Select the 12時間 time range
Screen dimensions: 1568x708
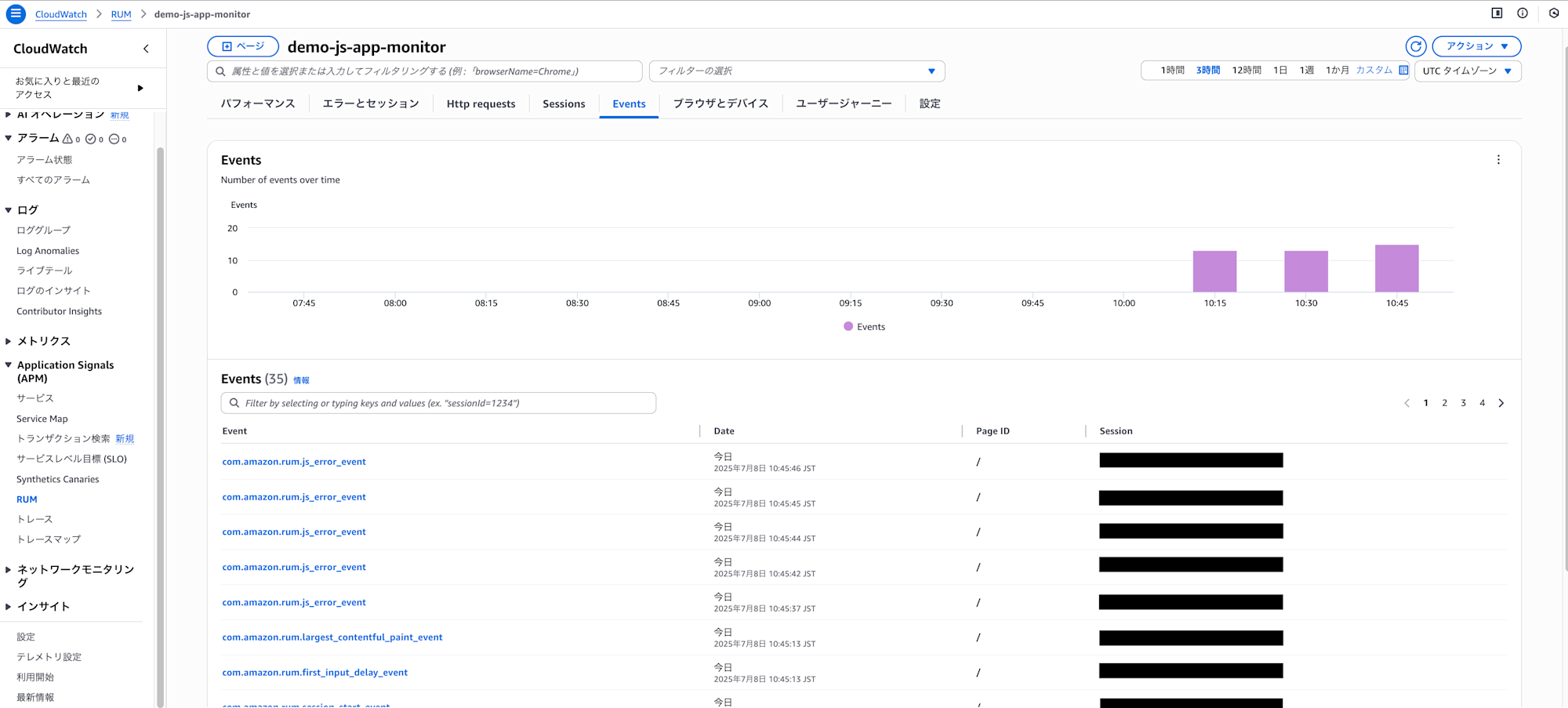1247,71
